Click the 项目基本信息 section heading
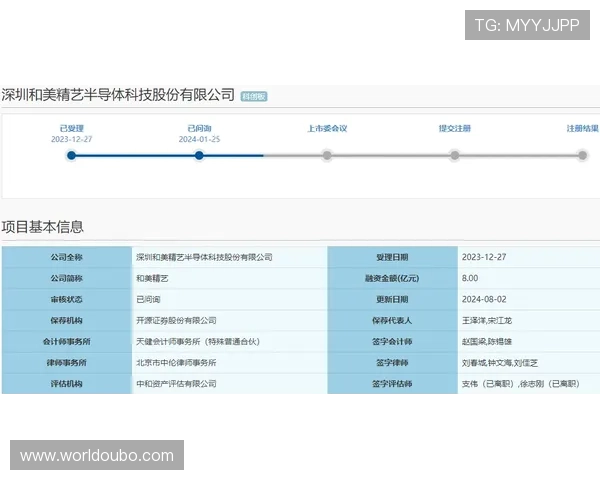This screenshot has height=480, width=600. [x=42, y=227]
